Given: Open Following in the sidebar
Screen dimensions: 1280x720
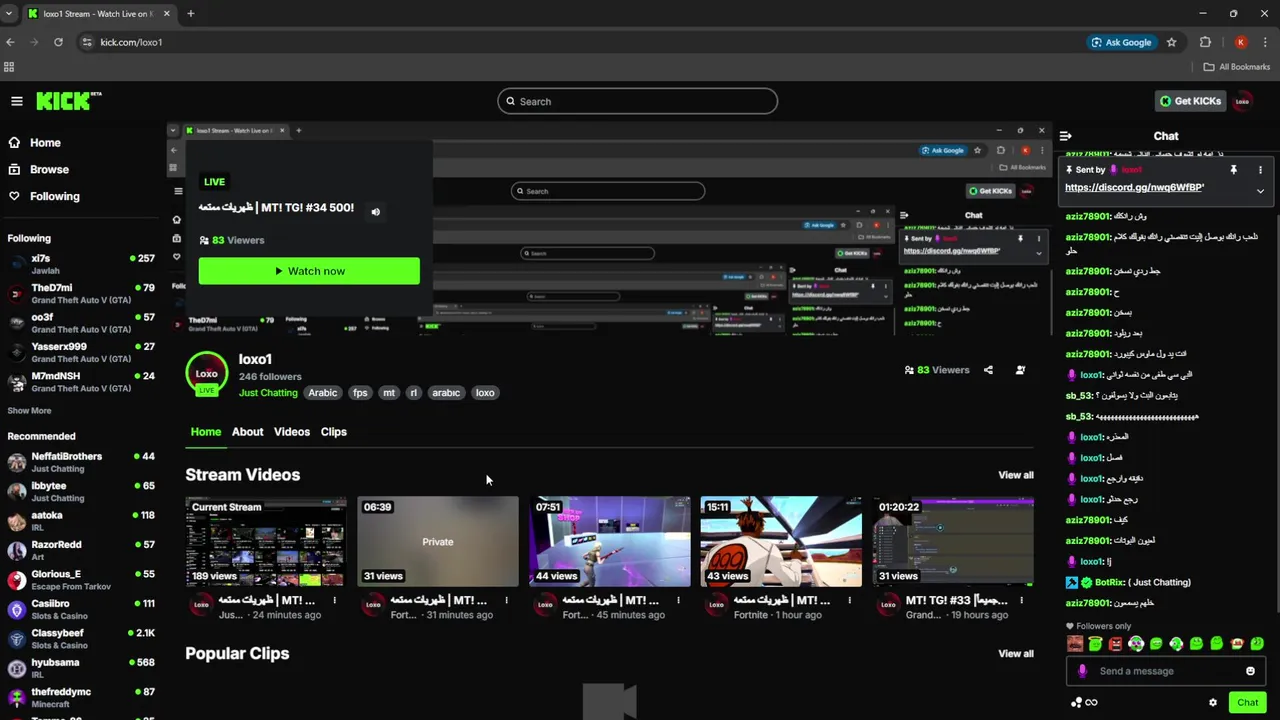Looking at the screenshot, I should [54, 197].
